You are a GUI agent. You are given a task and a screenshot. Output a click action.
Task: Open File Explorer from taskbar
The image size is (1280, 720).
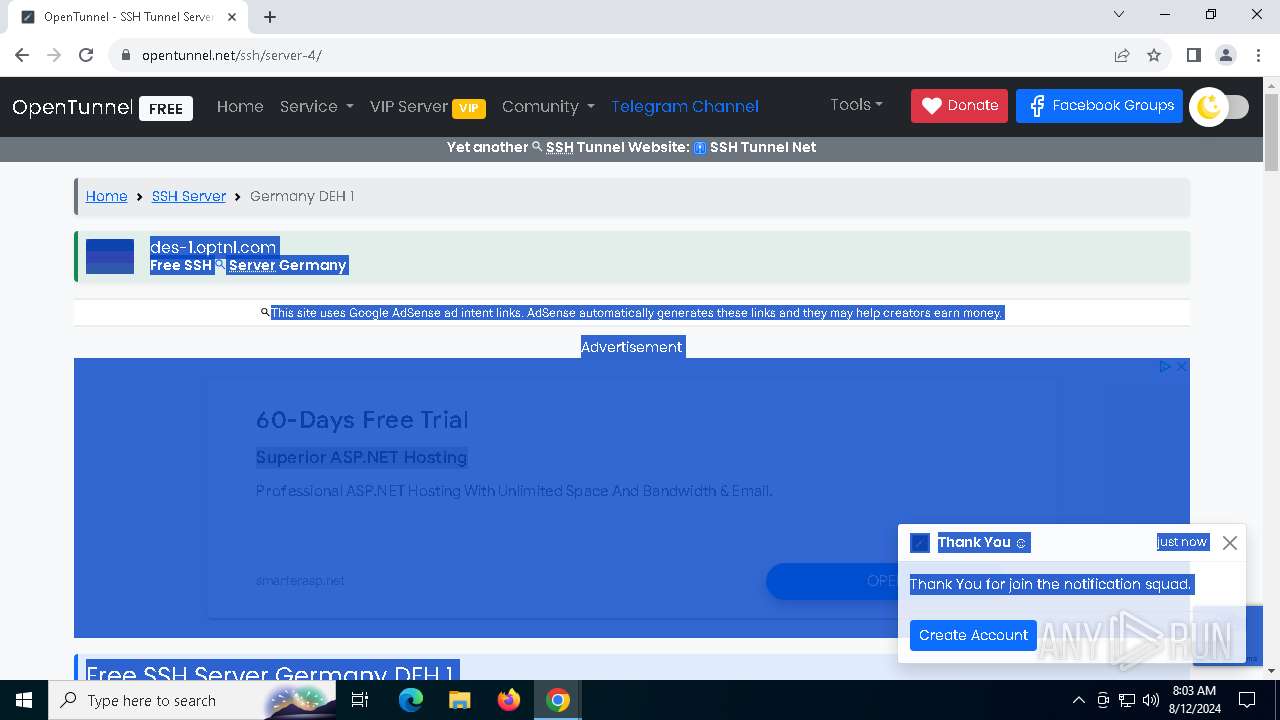click(459, 700)
